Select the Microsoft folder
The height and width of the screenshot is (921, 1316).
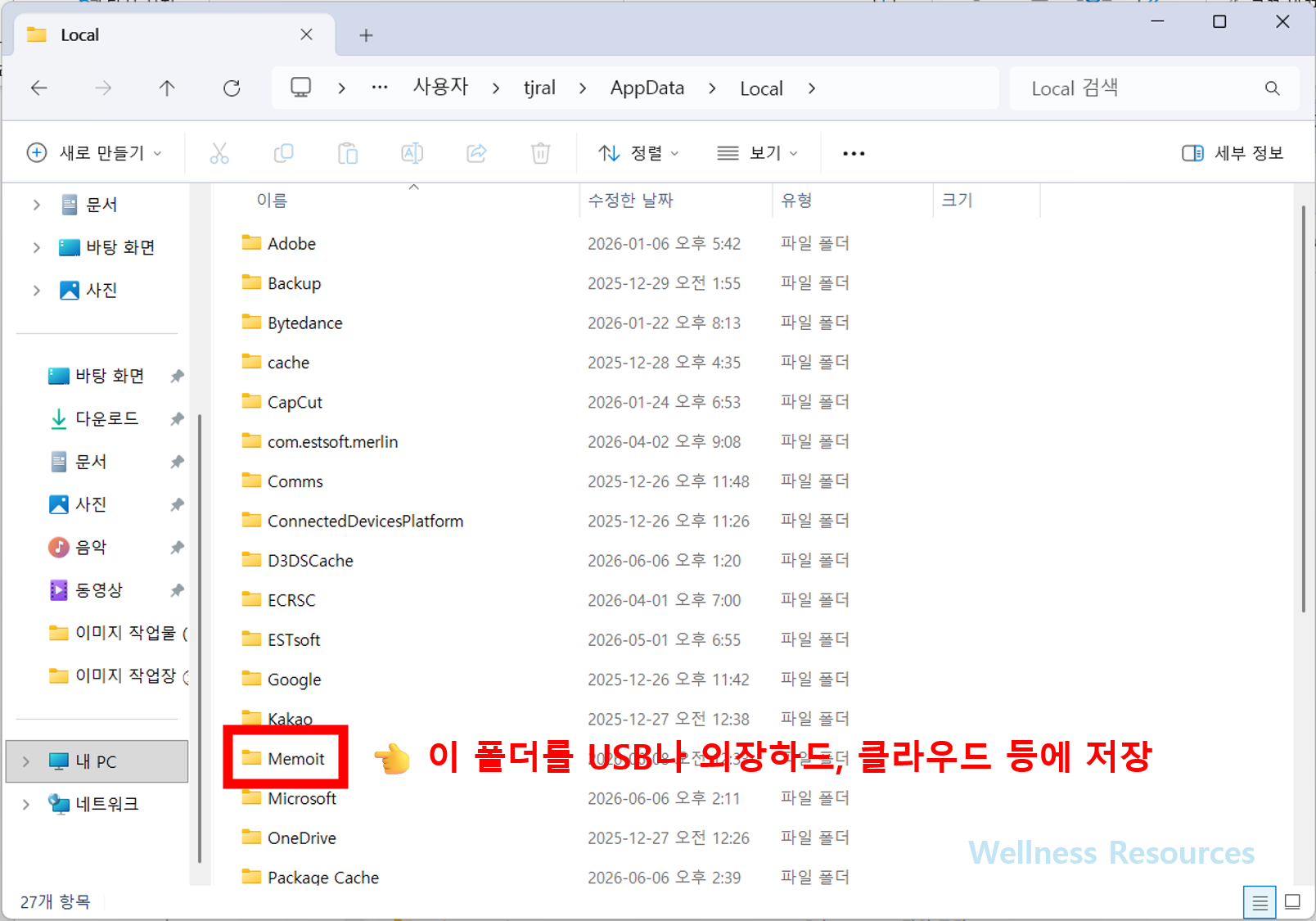pos(289,798)
